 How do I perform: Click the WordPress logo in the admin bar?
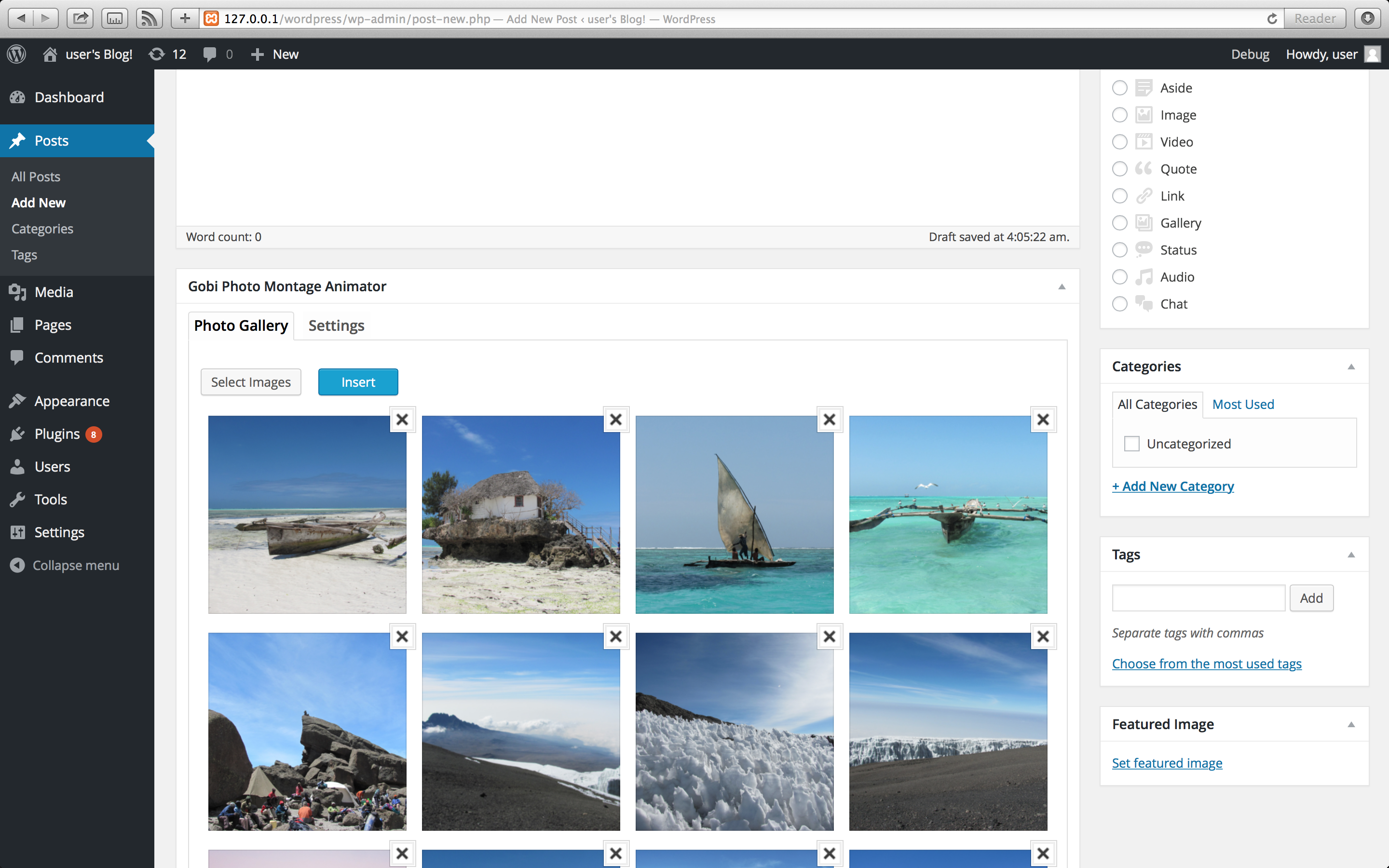pyautogui.click(x=17, y=54)
